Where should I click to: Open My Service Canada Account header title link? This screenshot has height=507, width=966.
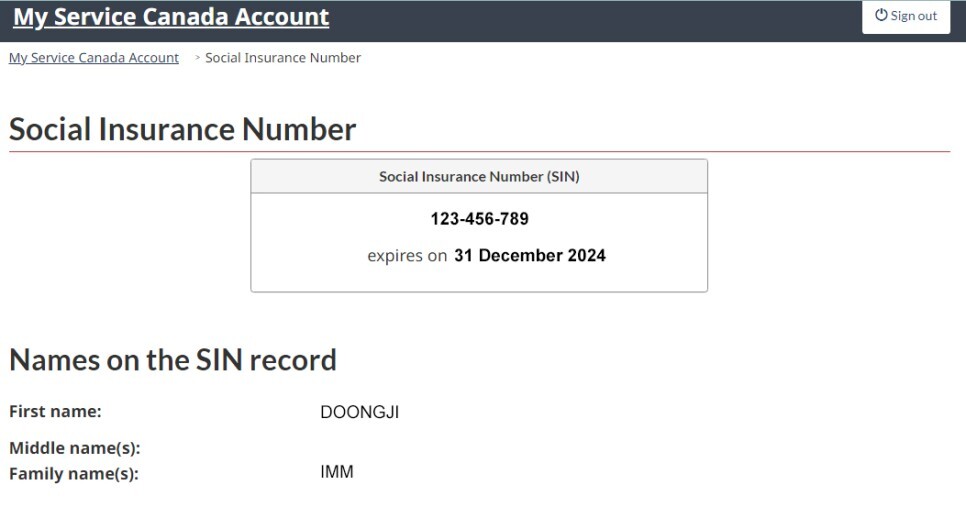(x=171, y=17)
